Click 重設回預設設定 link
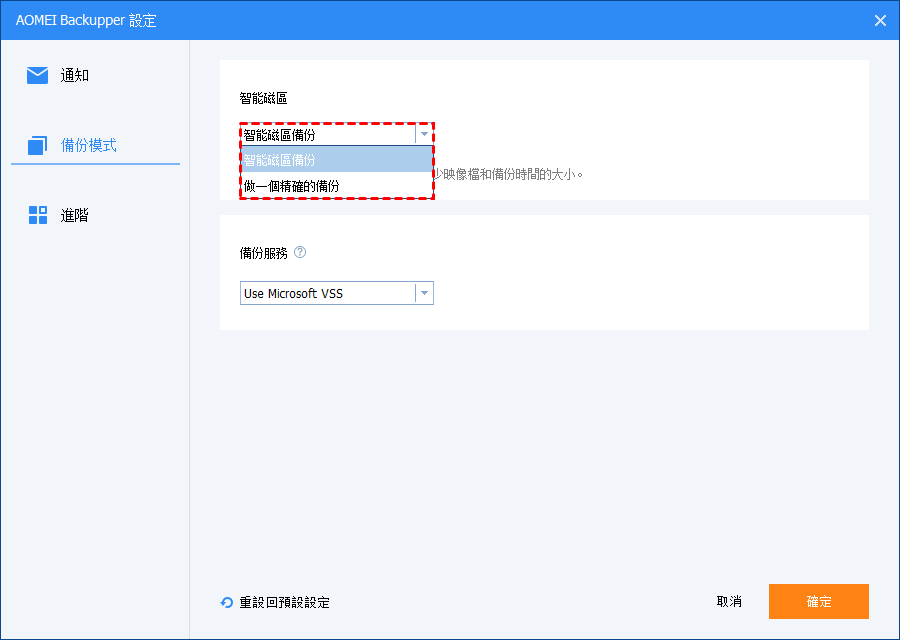This screenshot has height=640, width=900. tap(284, 602)
